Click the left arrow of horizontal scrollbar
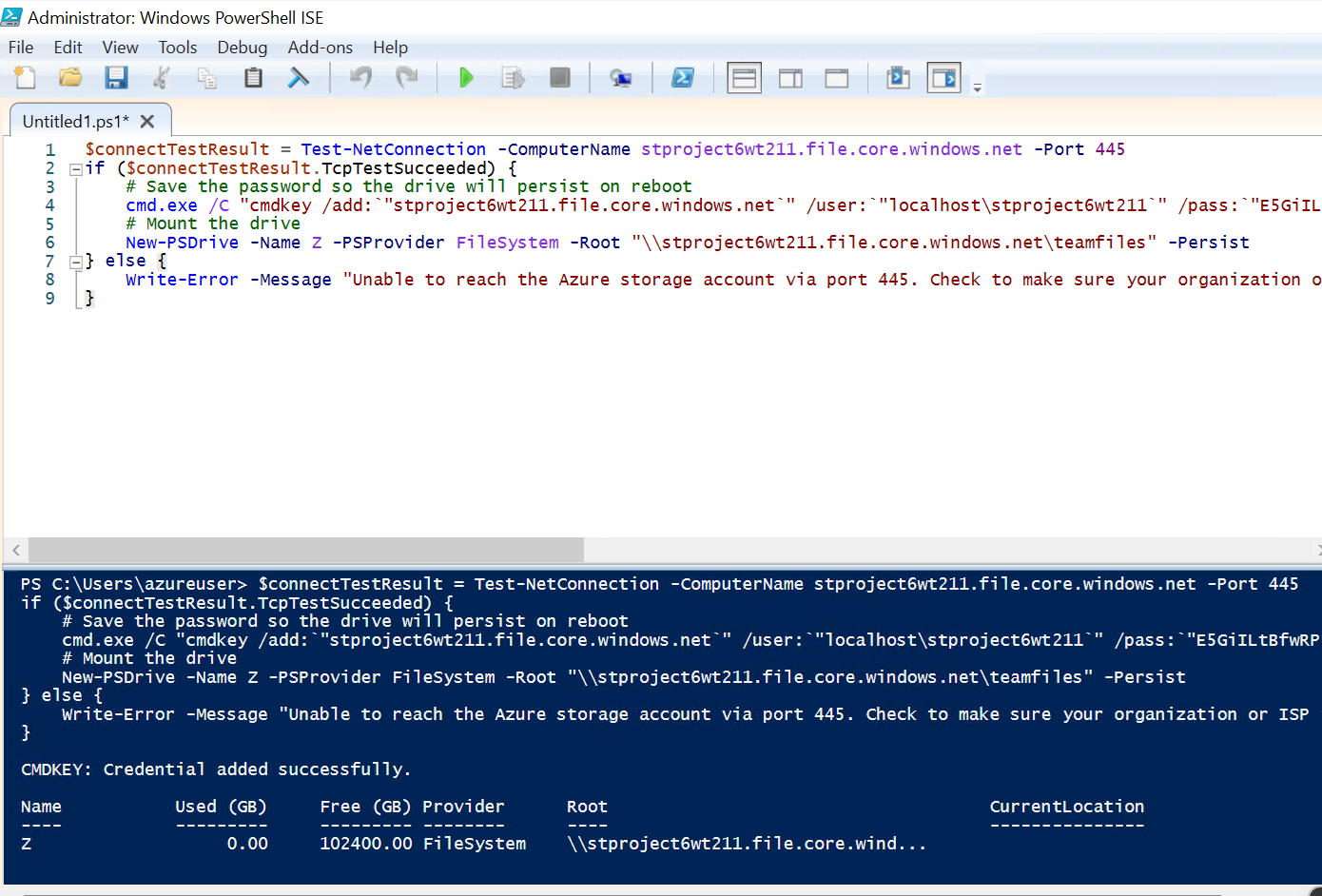 [16, 550]
